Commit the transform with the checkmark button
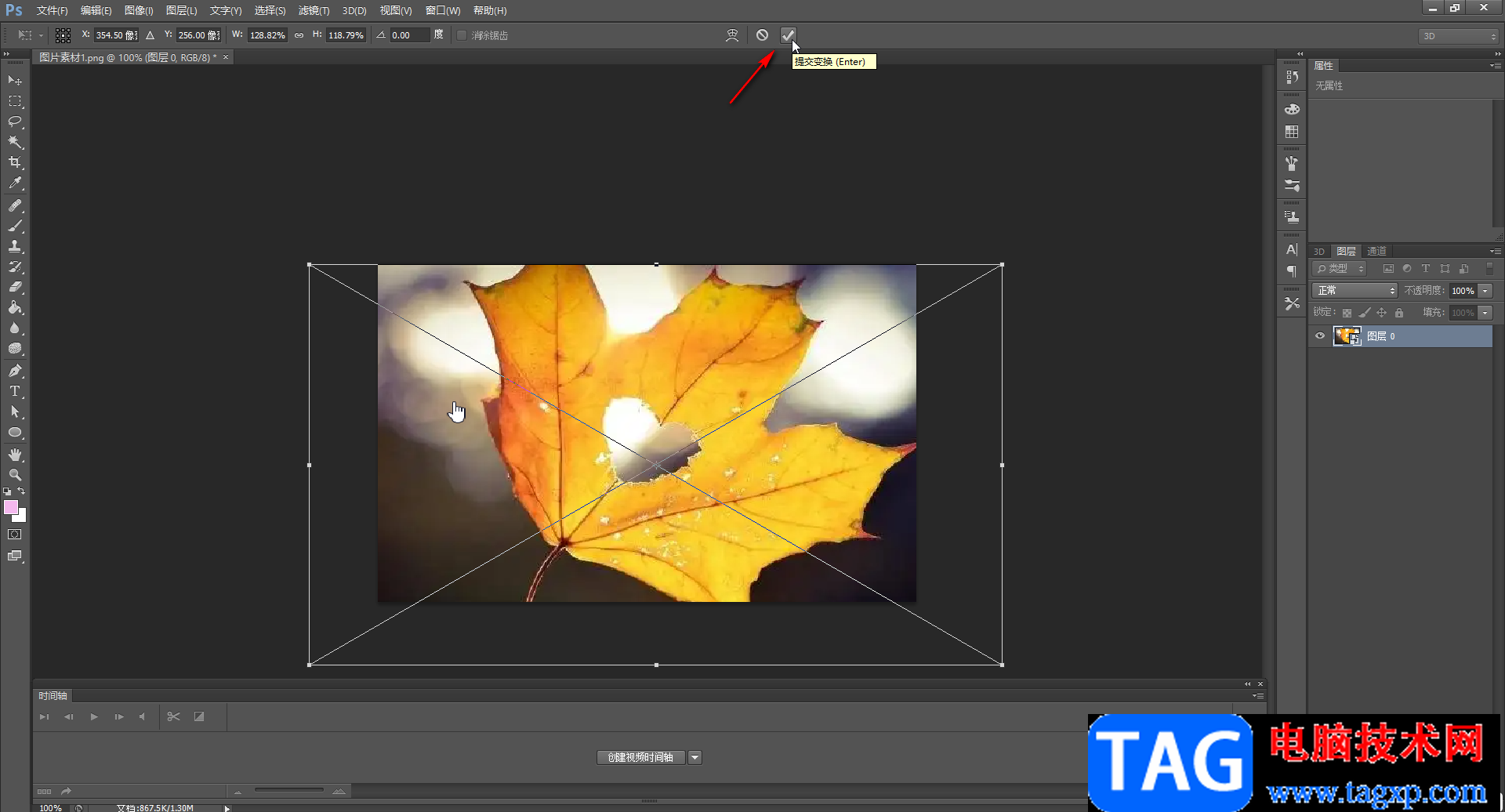 click(x=788, y=35)
